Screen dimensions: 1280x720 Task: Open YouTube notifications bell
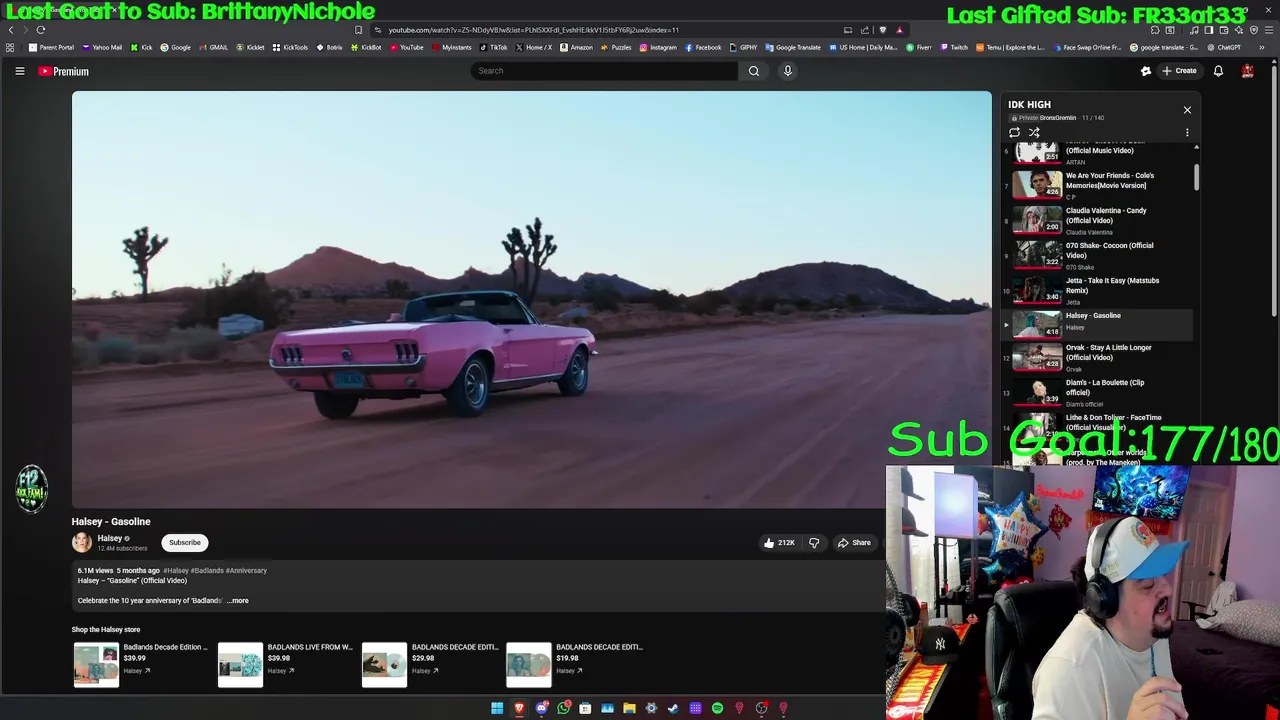point(1218,71)
